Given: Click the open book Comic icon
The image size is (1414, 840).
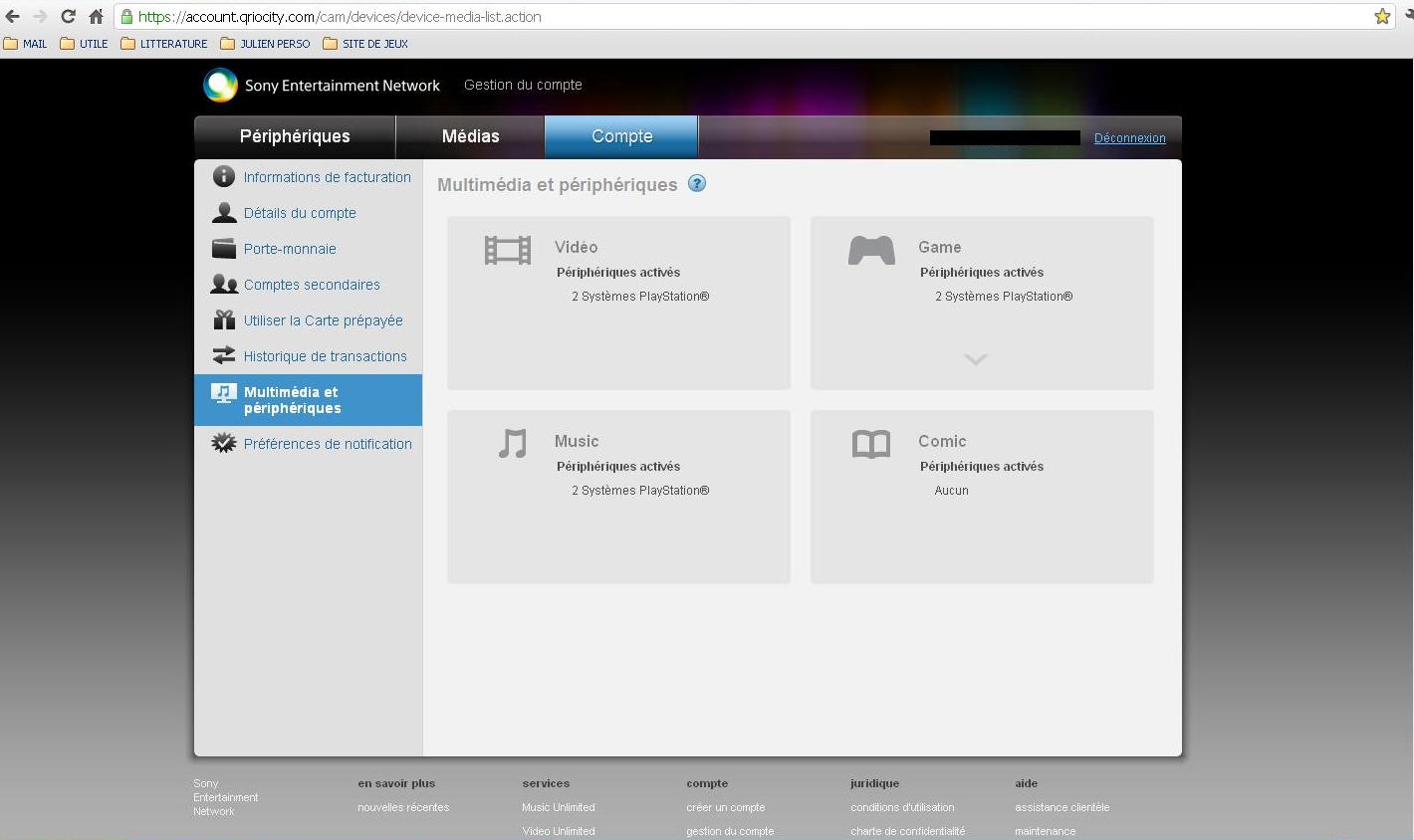Looking at the screenshot, I should coord(871,444).
